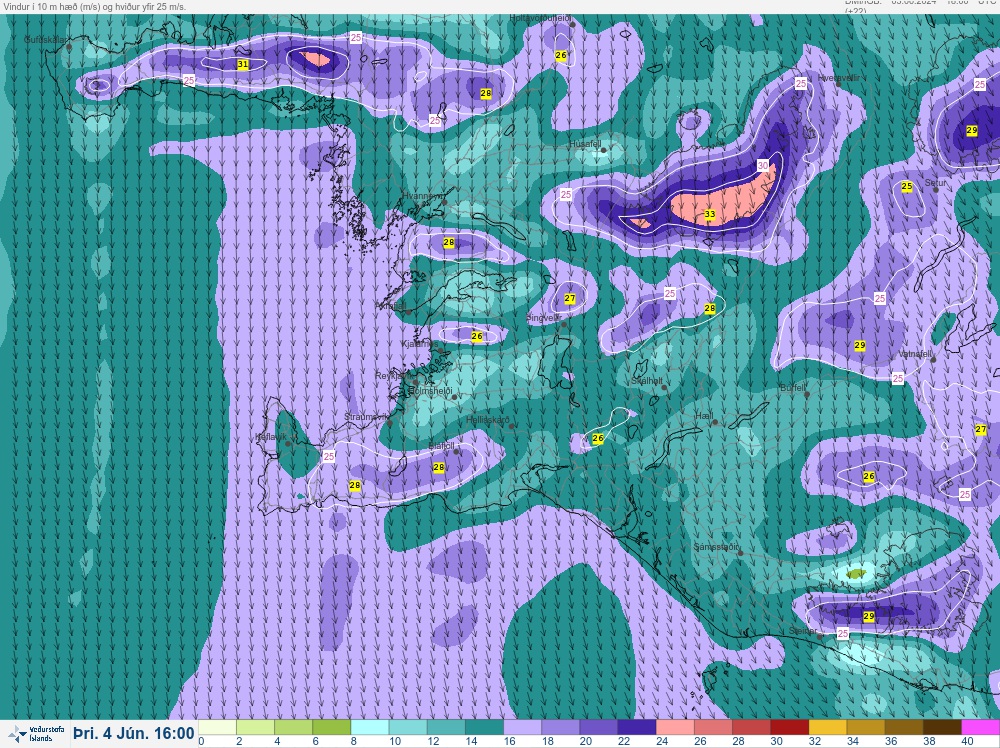
Task: Click the Hveravellir station label
Action: (x=838, y=77)
